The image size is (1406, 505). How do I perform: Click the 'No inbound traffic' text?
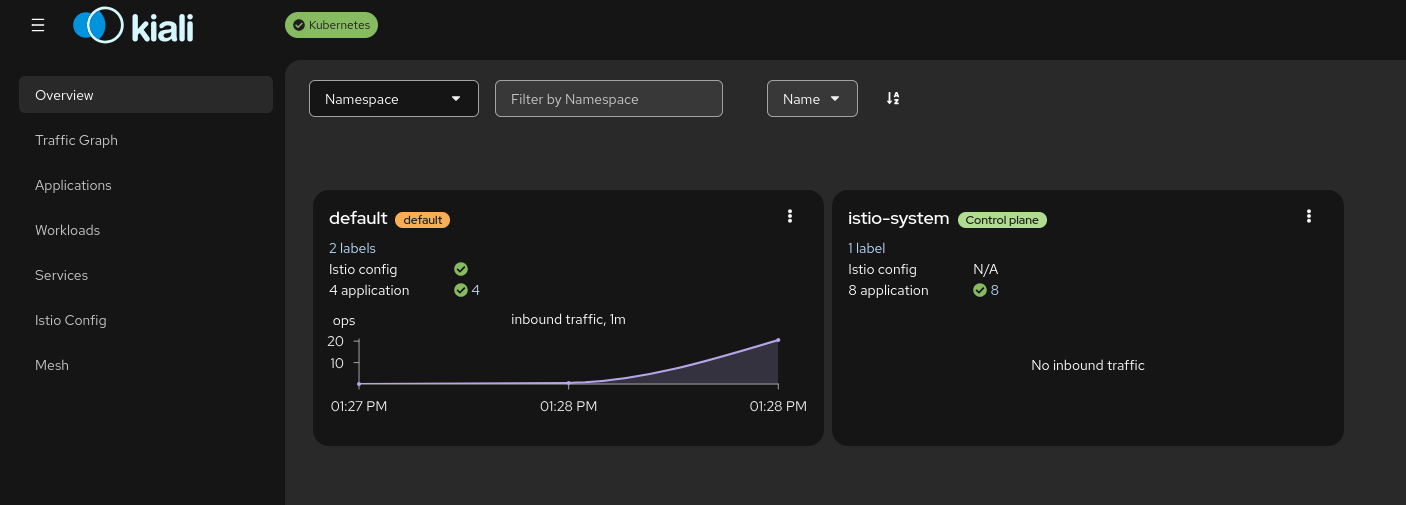point(1088,365)
